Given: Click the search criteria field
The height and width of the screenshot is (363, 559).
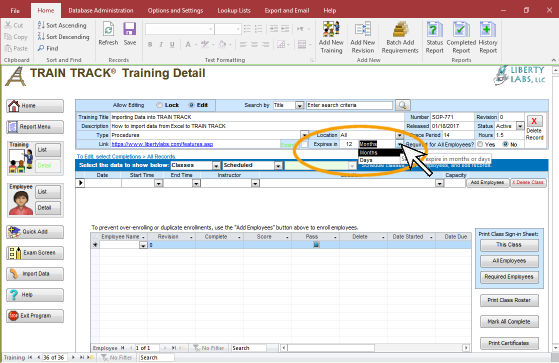Looking at the screenshot, I should [349, 105].
